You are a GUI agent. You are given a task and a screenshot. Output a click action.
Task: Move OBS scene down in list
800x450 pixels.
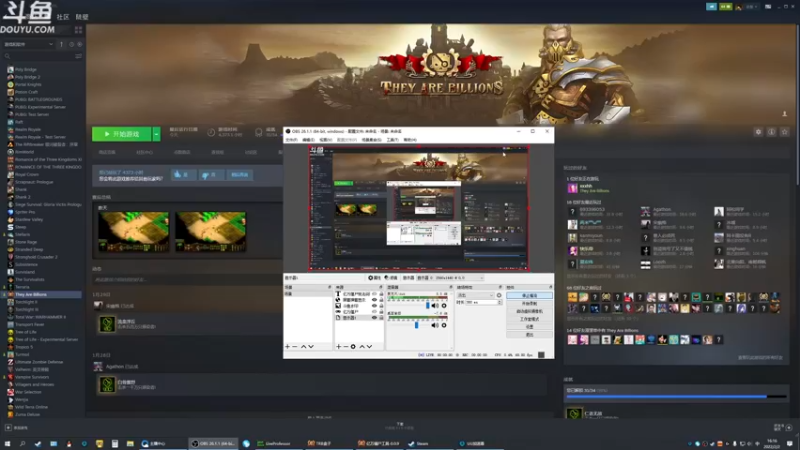pos(311,346)
